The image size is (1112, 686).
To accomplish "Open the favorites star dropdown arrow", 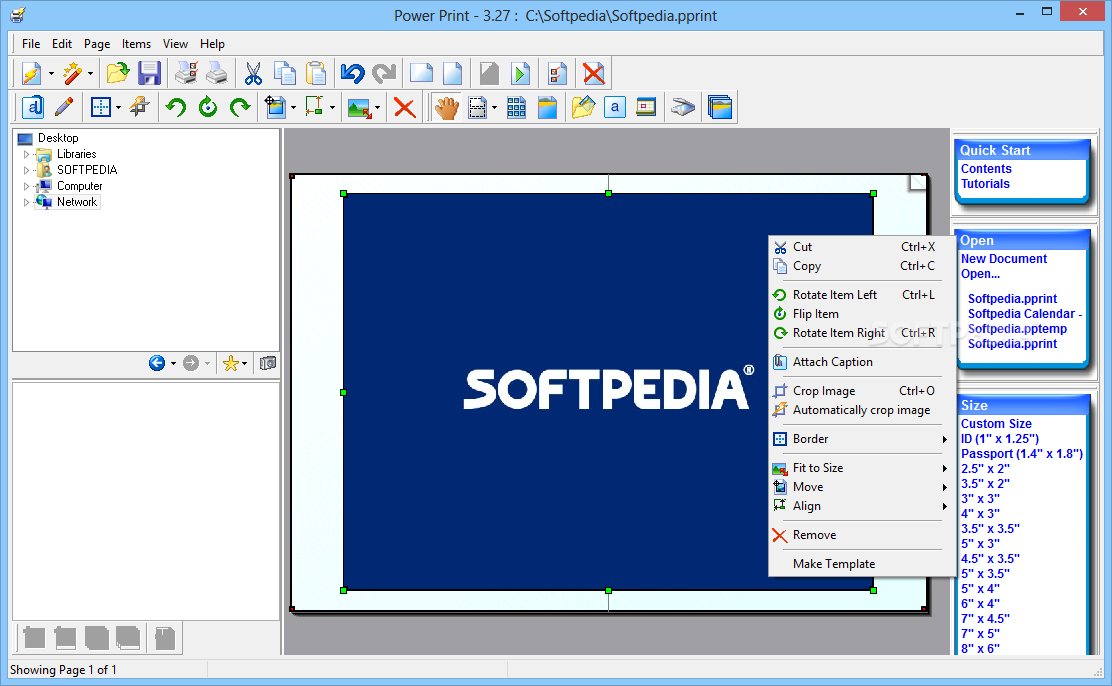I will [x=244, y=363].
